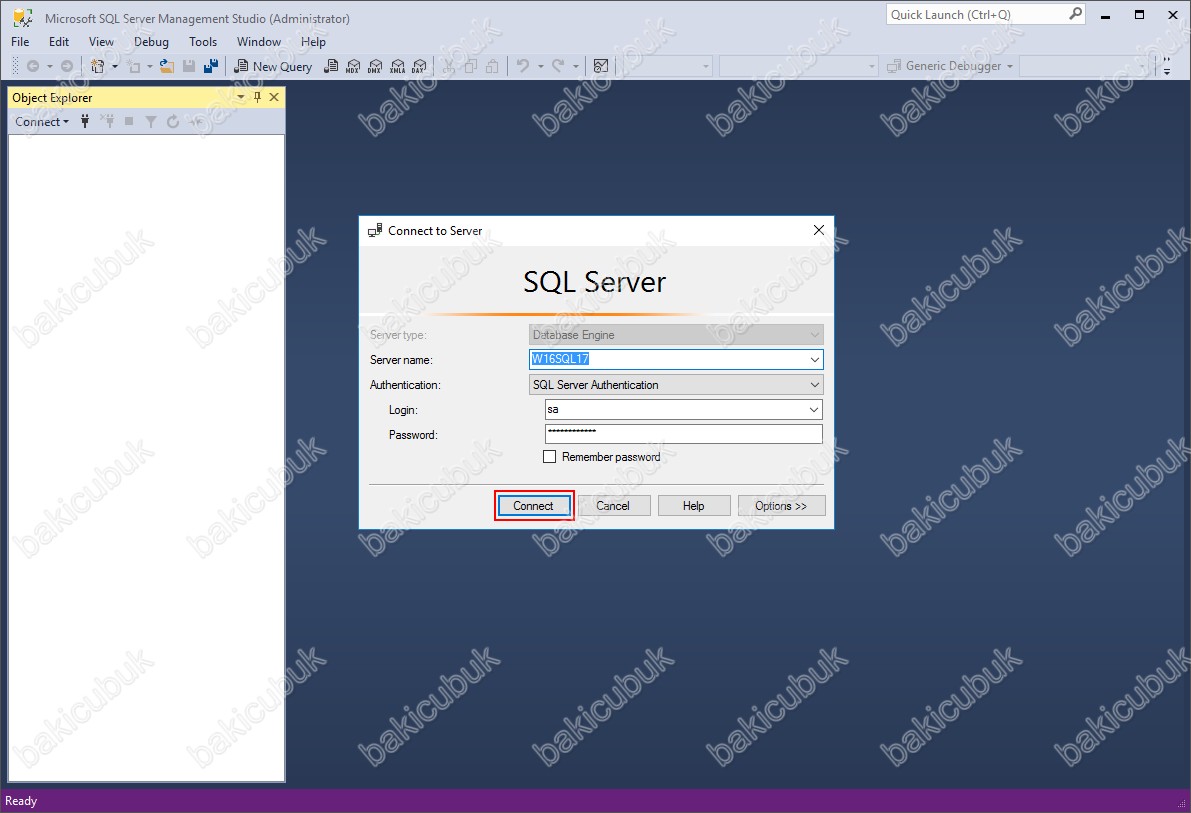Screen dimensions: 1191x813
Task: Click the Connect to Server dialog title icon
Action: pos(375,230)
